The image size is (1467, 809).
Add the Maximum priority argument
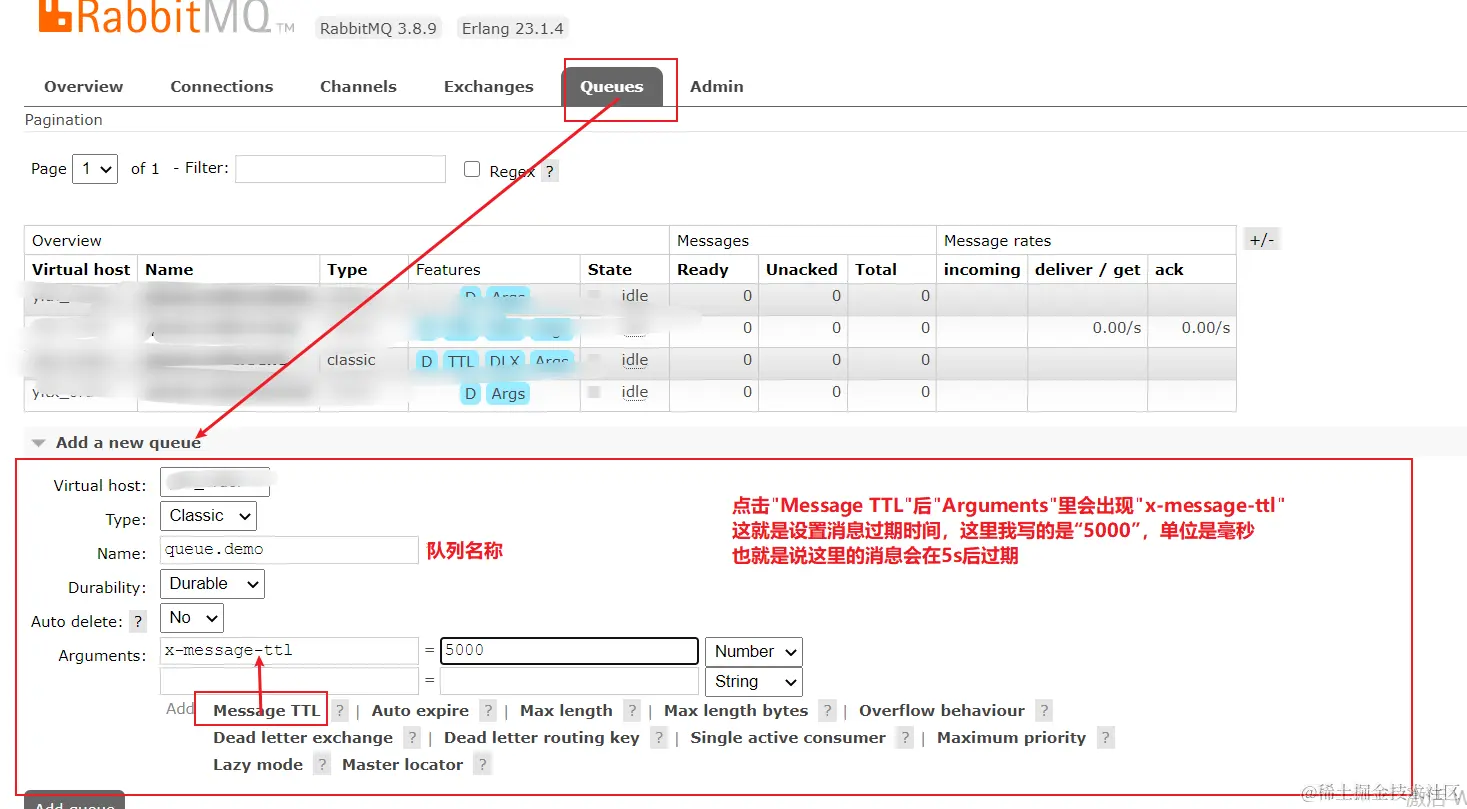(1011, 737)
